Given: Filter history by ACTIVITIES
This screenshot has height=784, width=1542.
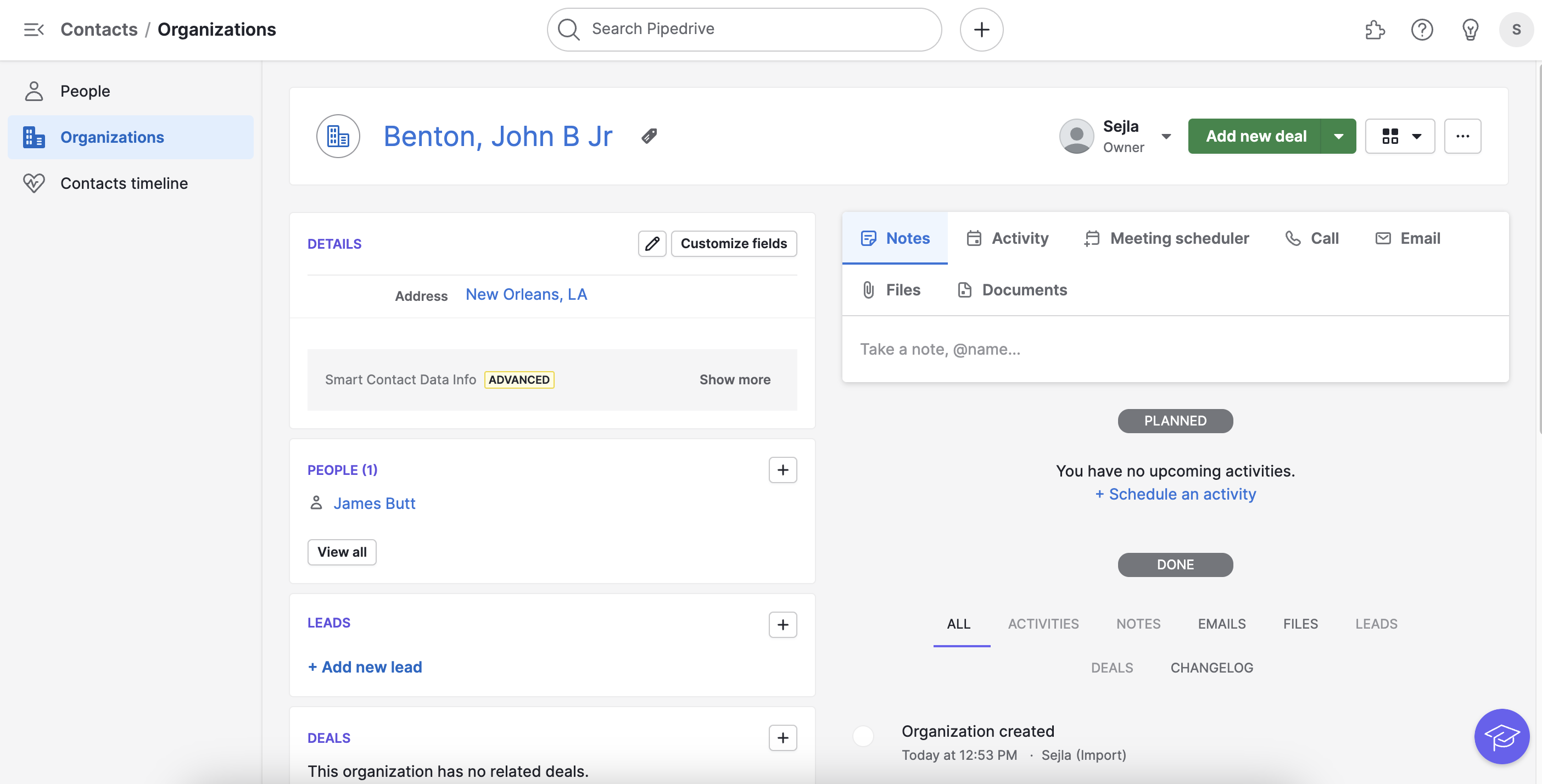Looking at the screenshot, I should tap(1043, 624).
